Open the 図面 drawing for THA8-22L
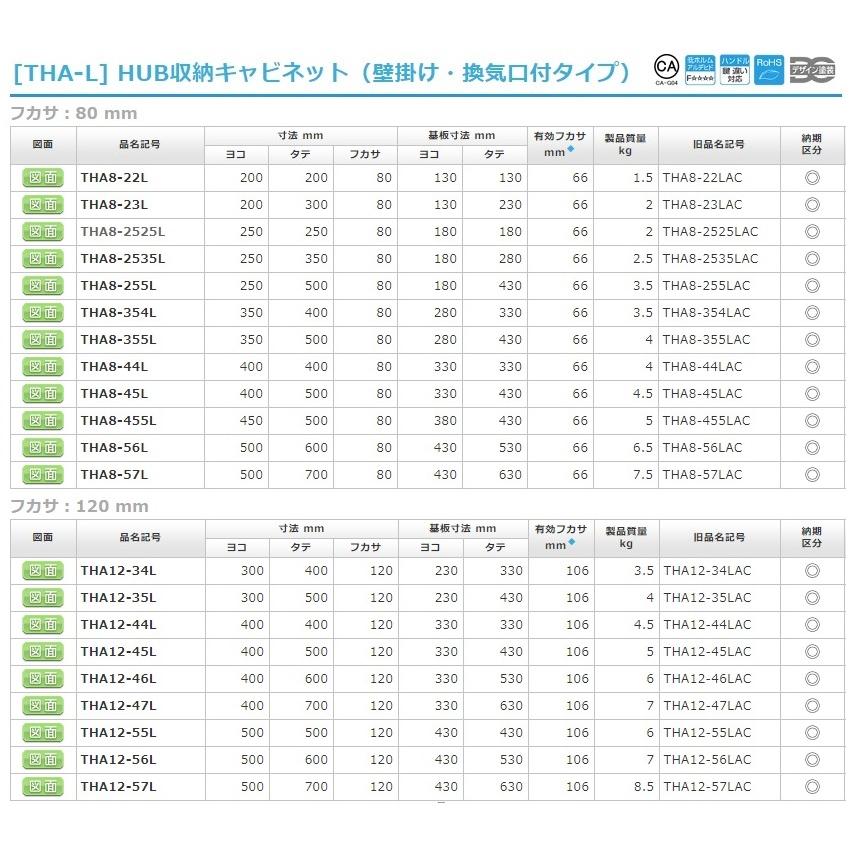 [x=40, y=177]
